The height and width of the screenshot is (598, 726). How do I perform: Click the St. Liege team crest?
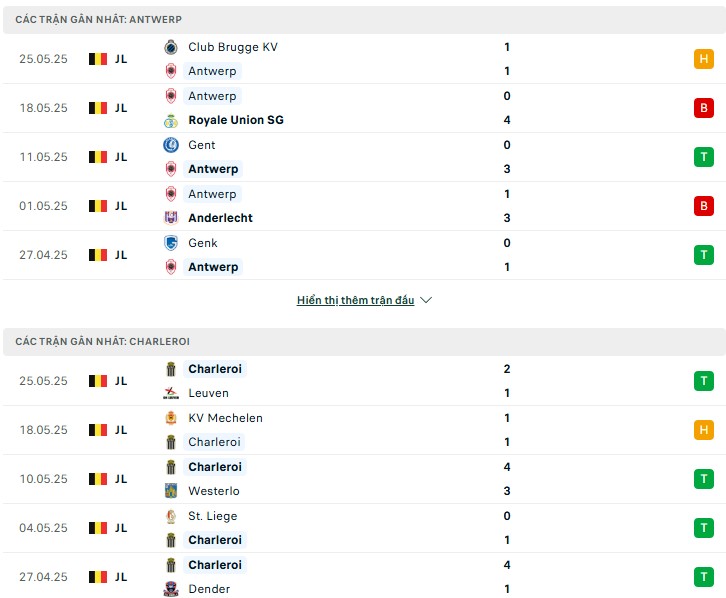(171, 516)
